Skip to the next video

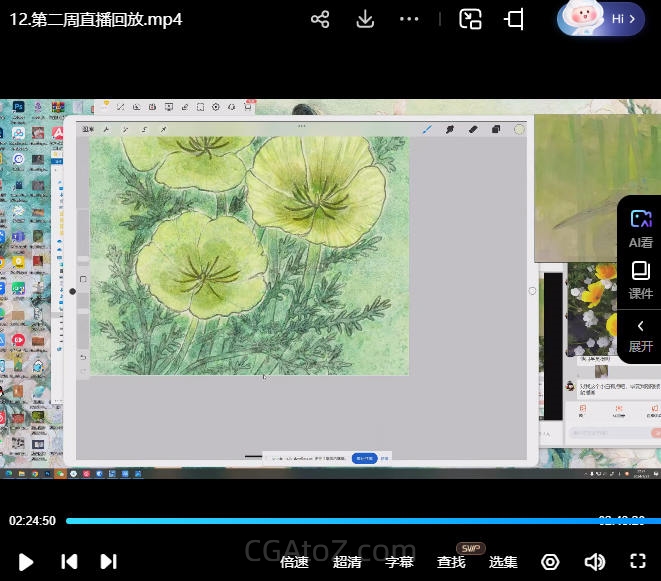109,562
